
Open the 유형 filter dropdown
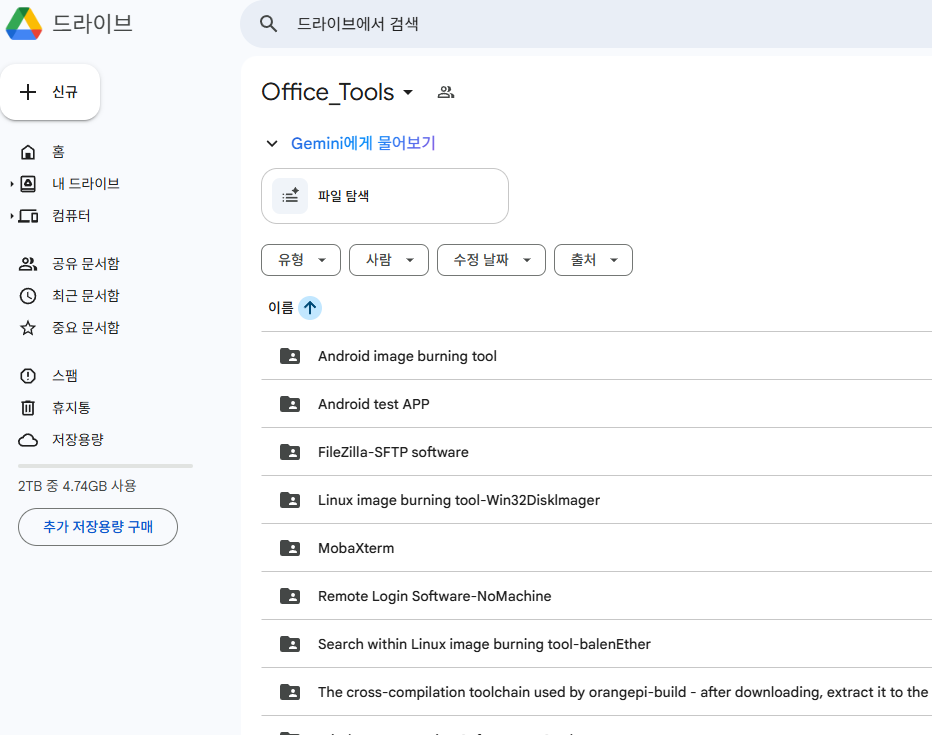pyautogui.click(x=301, y=260)
